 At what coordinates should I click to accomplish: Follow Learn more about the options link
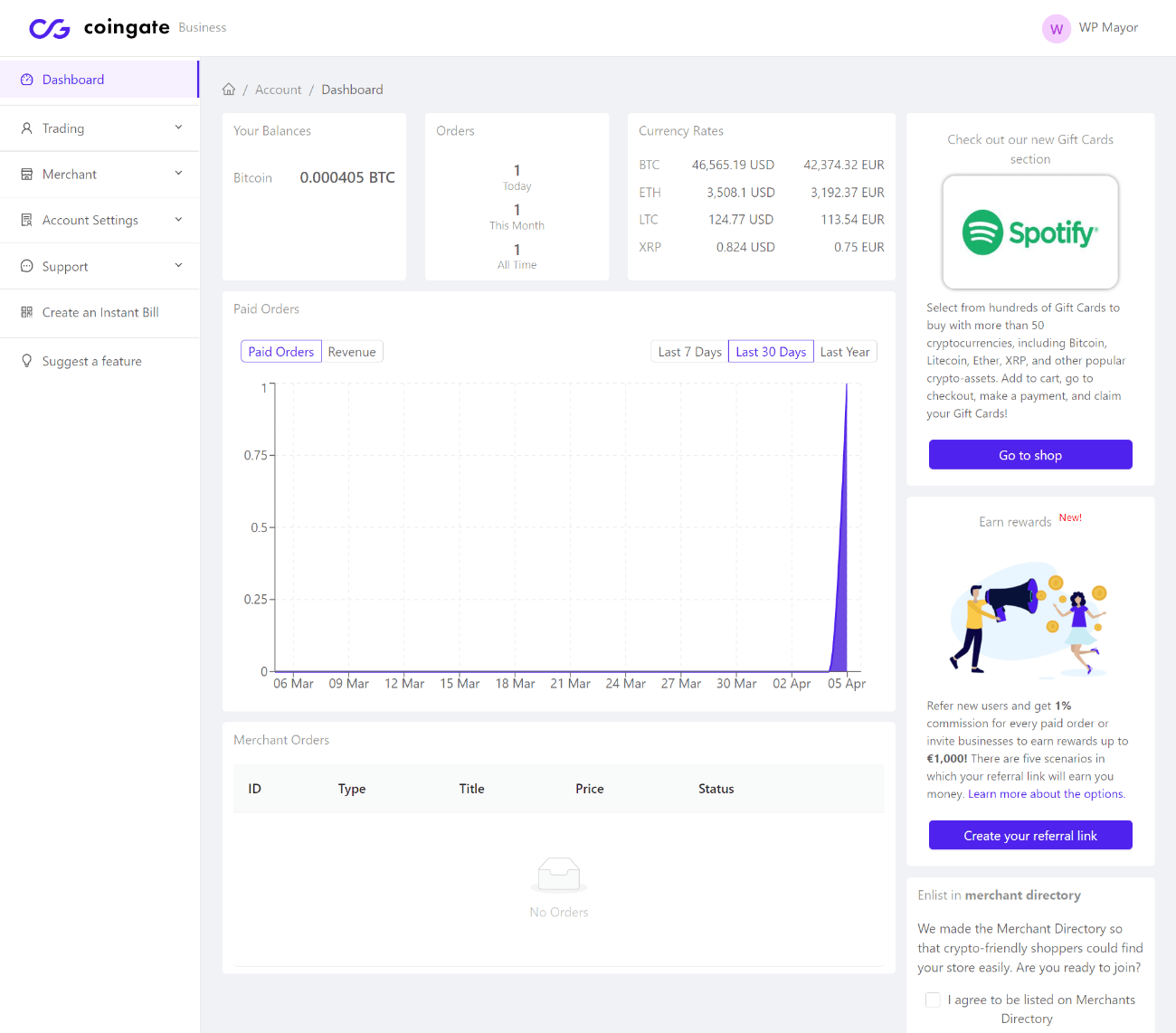click(1047, 794)
